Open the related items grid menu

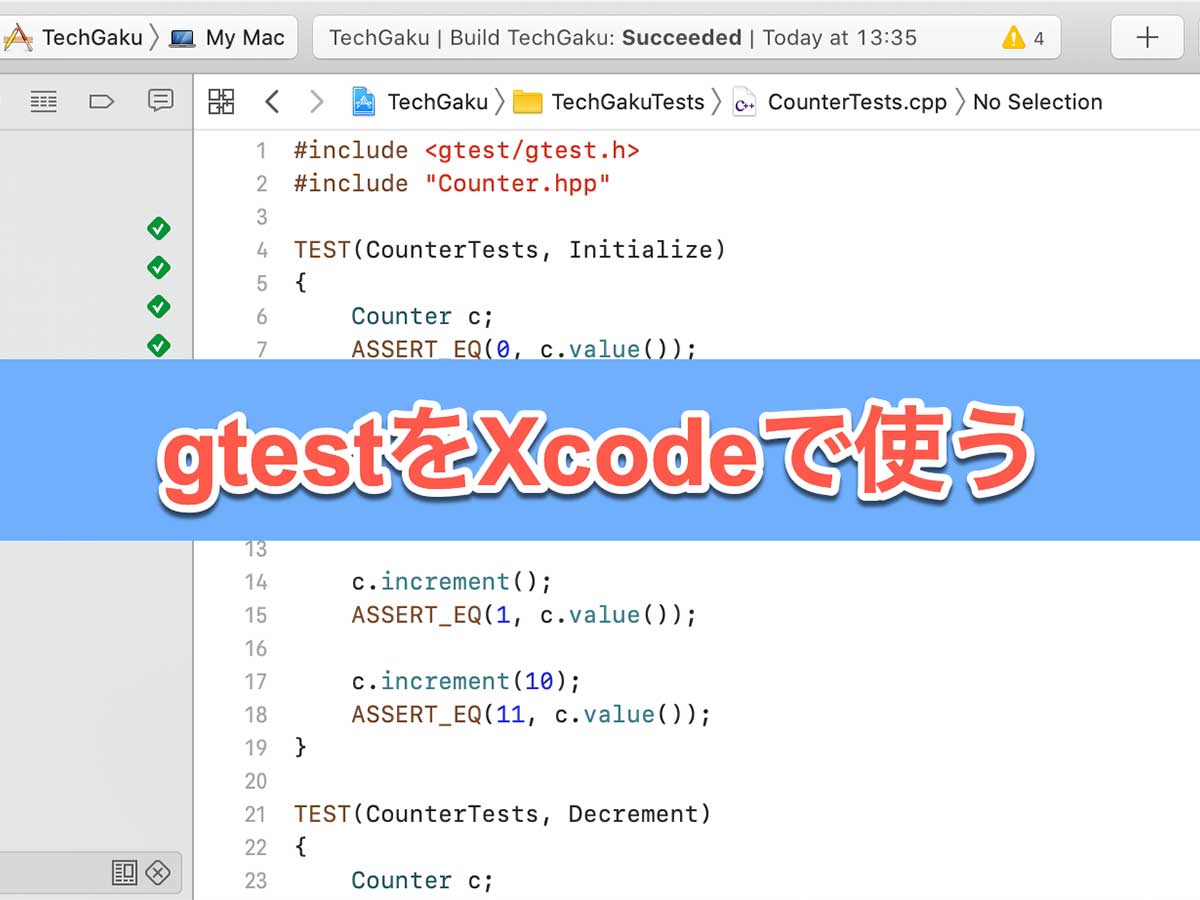click(x=221, y=101)
